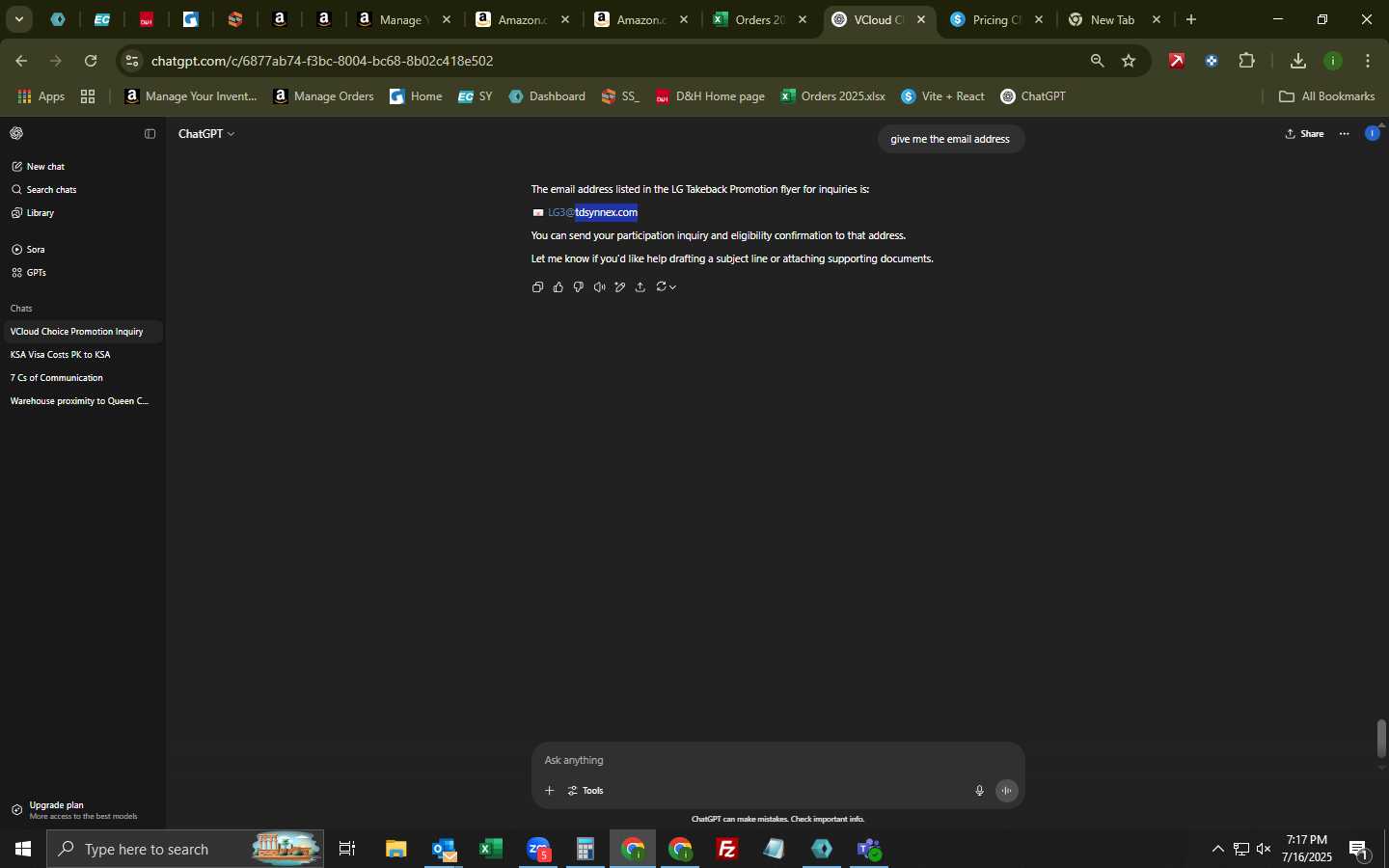The image size is (1389, 868).
Task: Close the VCloud Cl tab
Action: pos(921,19)
